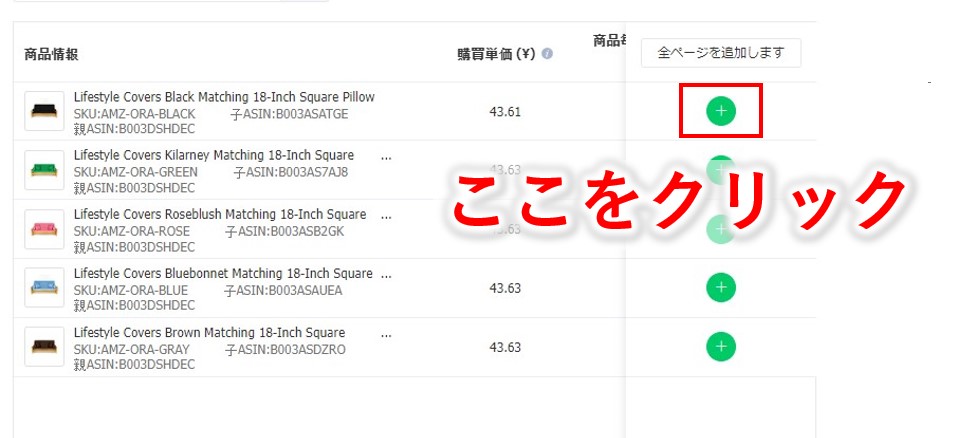Image resolution: width=964 pixels, height=438 pixels.
Task: Open the brown sofa product thumbnail
Action: click(x=44, y=347)
